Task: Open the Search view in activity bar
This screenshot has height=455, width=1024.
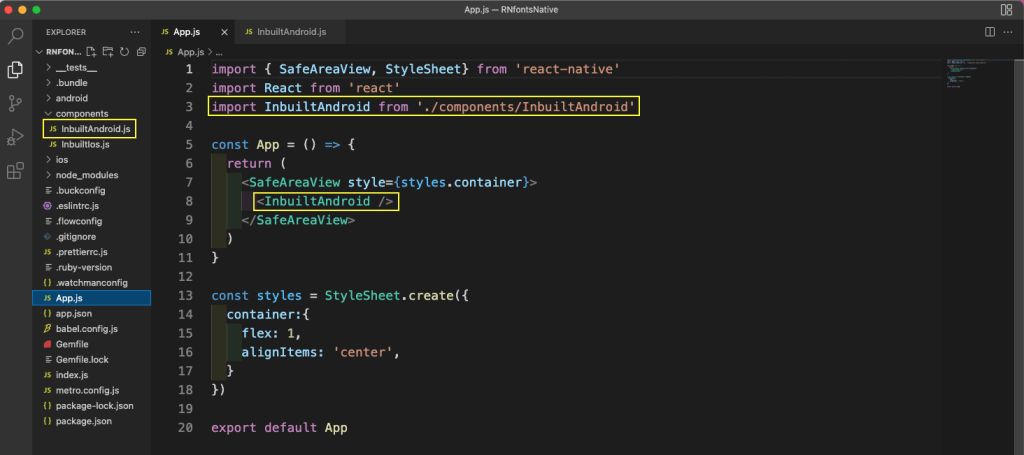Action: (16, 37)
